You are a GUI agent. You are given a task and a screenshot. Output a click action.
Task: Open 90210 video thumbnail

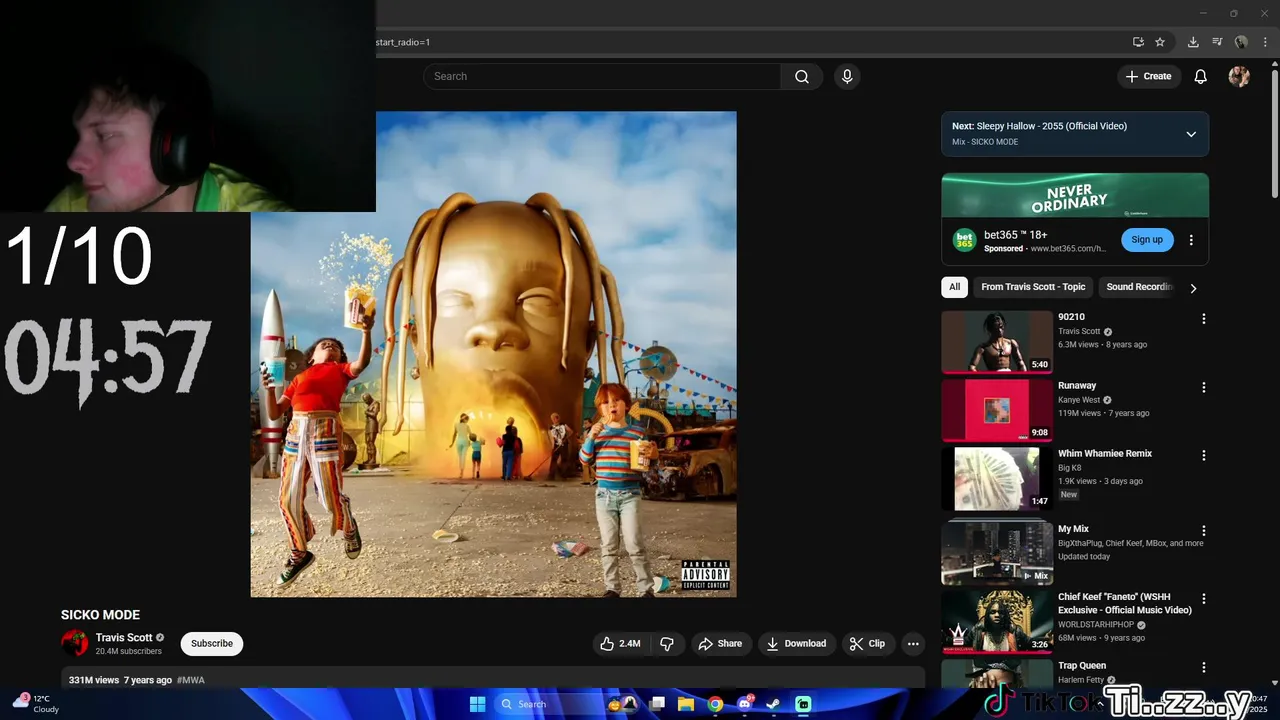(997, 342)
